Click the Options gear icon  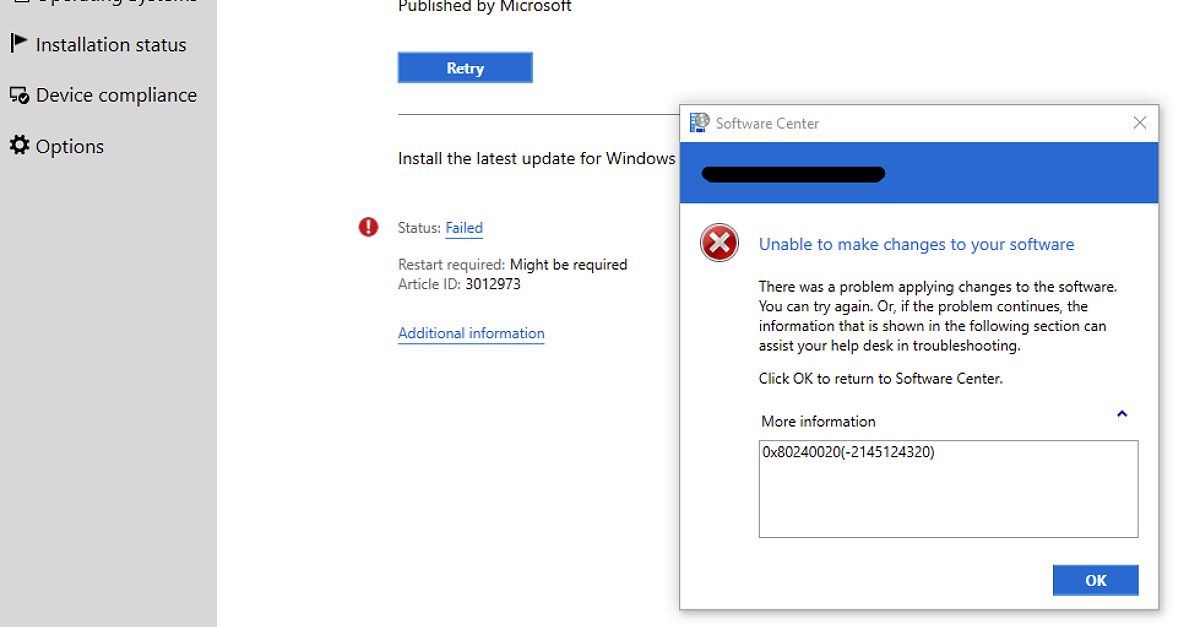19,146
